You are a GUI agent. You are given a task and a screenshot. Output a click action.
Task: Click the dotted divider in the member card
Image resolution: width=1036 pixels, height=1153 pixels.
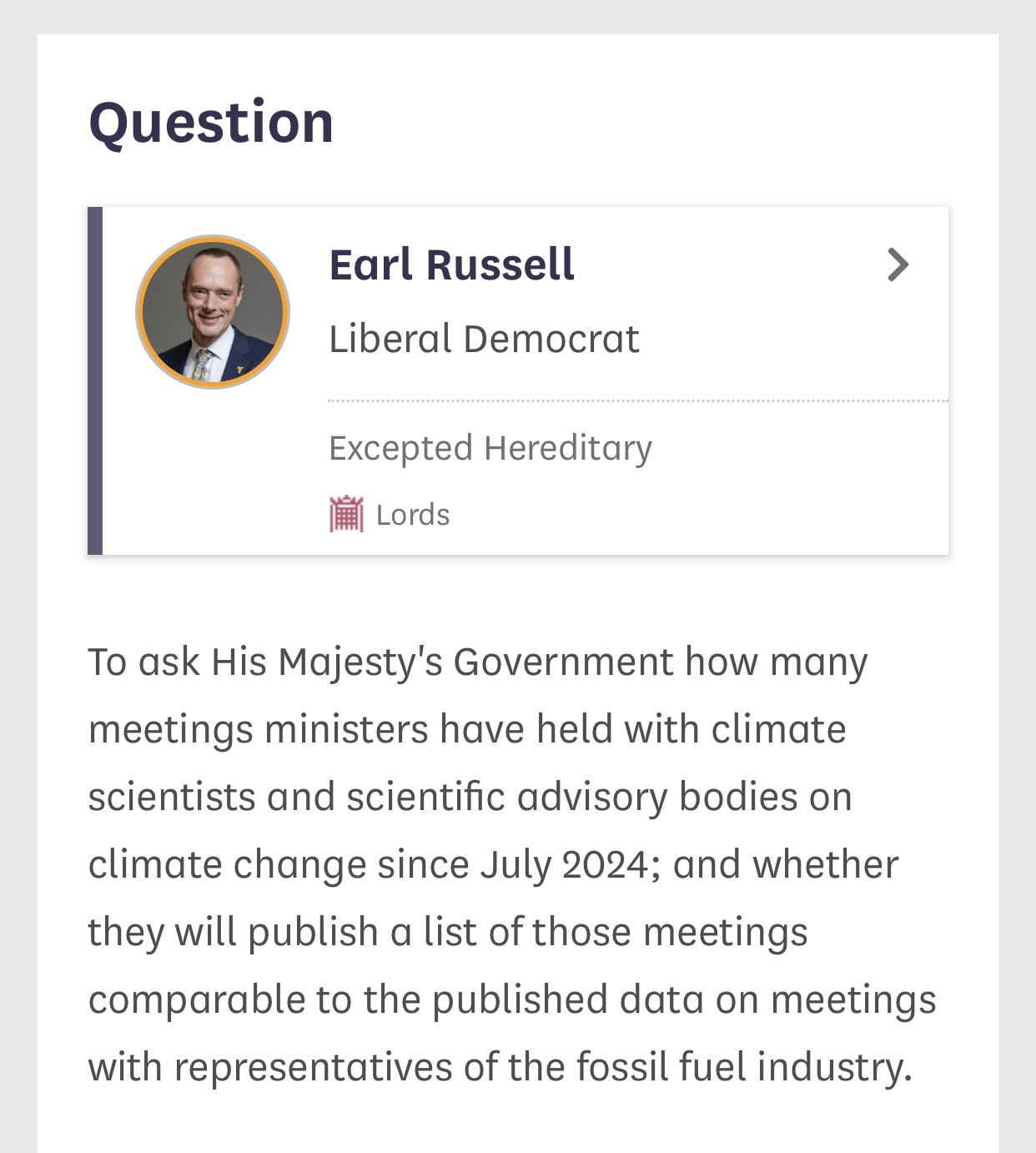pyautogui.click(x=637, y=401)
